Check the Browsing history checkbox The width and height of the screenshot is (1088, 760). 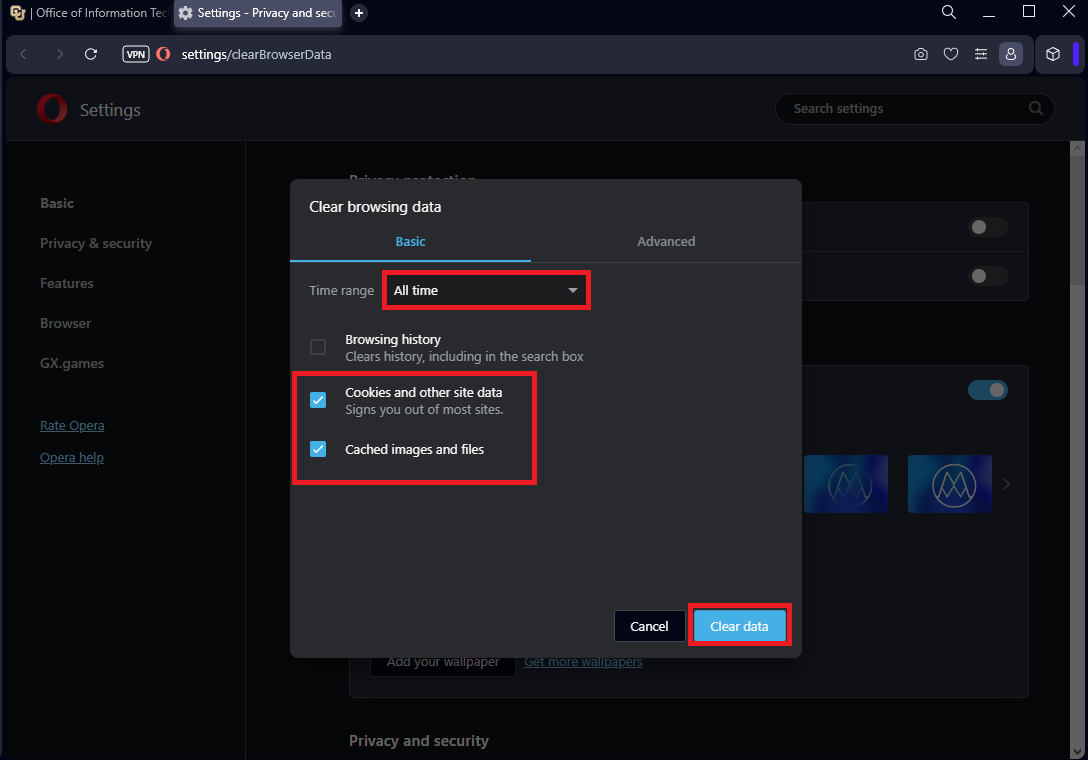(318, 347)
